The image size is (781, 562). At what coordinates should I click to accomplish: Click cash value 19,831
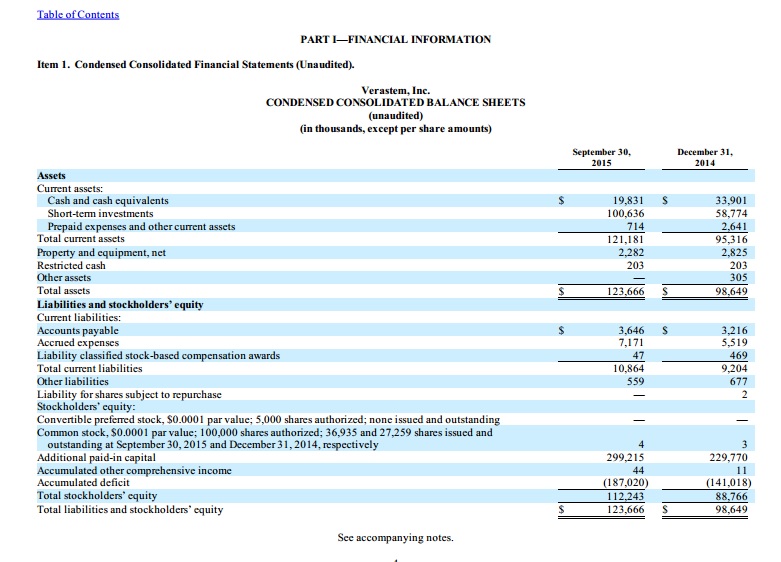coord(628,200)
